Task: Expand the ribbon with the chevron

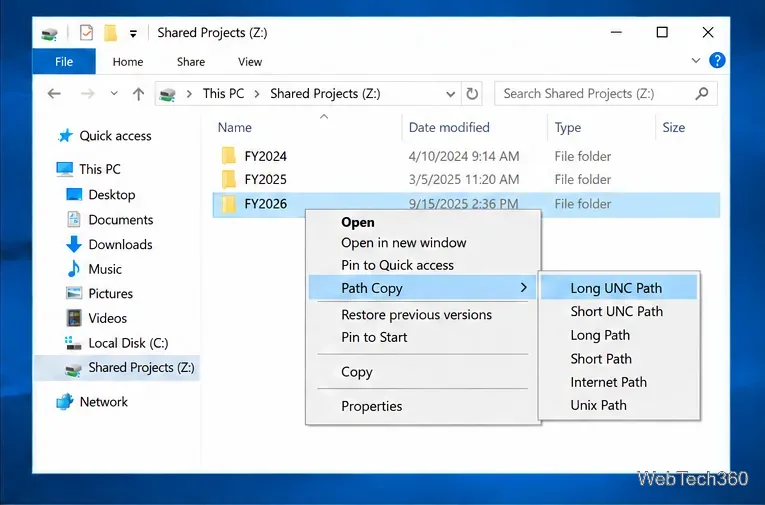Action: click(696, 61)
